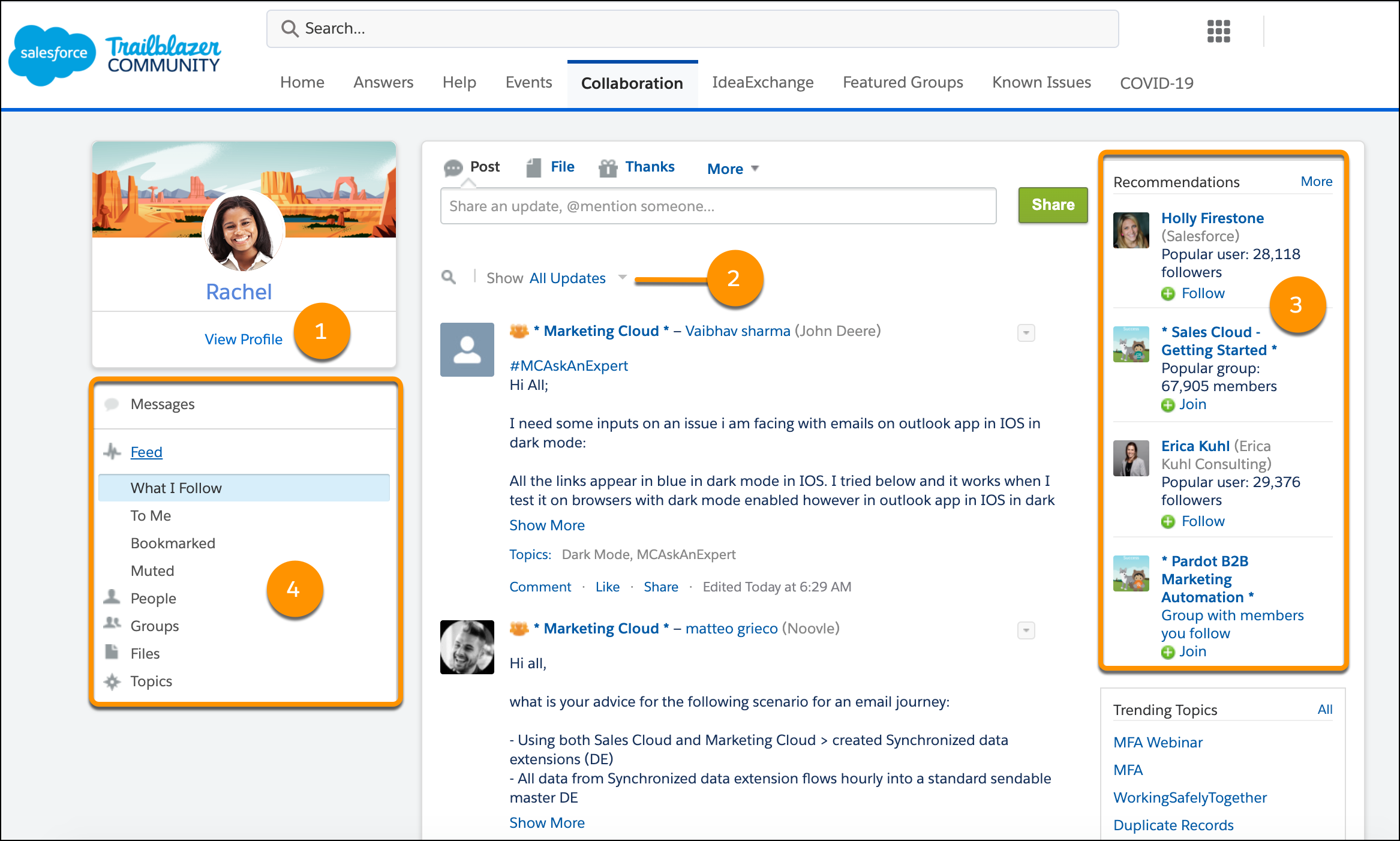
Task: Click the search icon in top search bar
Action: click(290, 28)
